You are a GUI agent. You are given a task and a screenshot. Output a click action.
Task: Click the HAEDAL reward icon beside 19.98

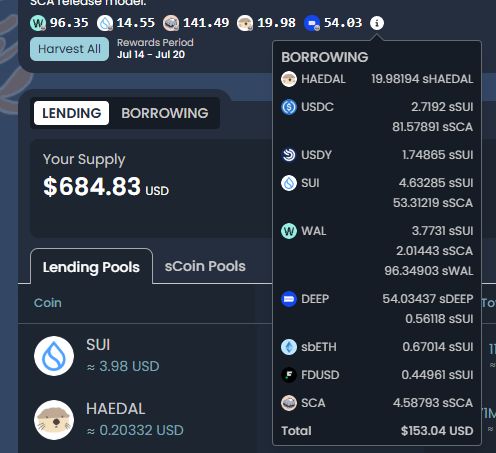[245, 23]
